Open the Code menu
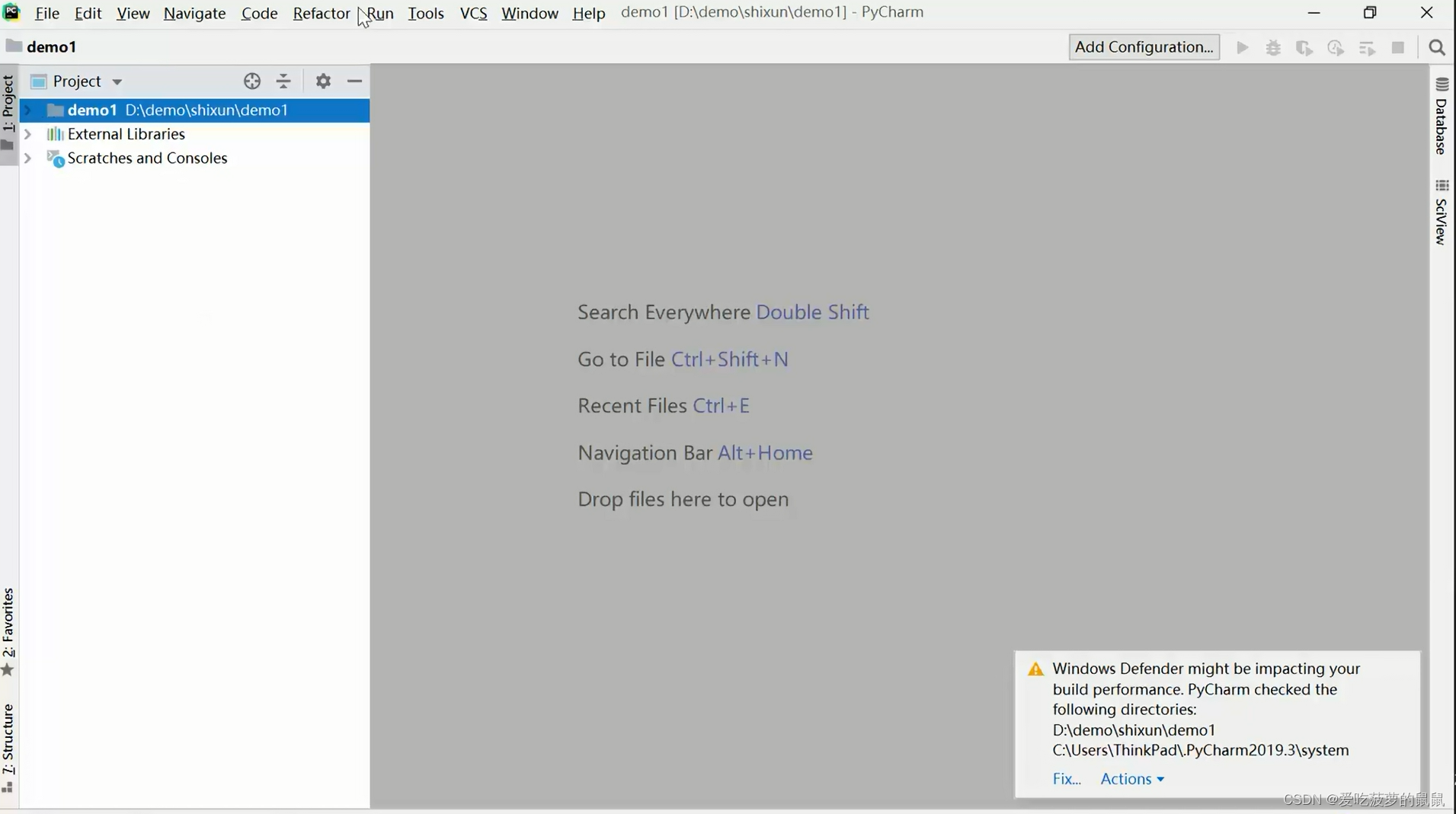1456x814 pixels. pyautogui.click(x=259, y=13)
